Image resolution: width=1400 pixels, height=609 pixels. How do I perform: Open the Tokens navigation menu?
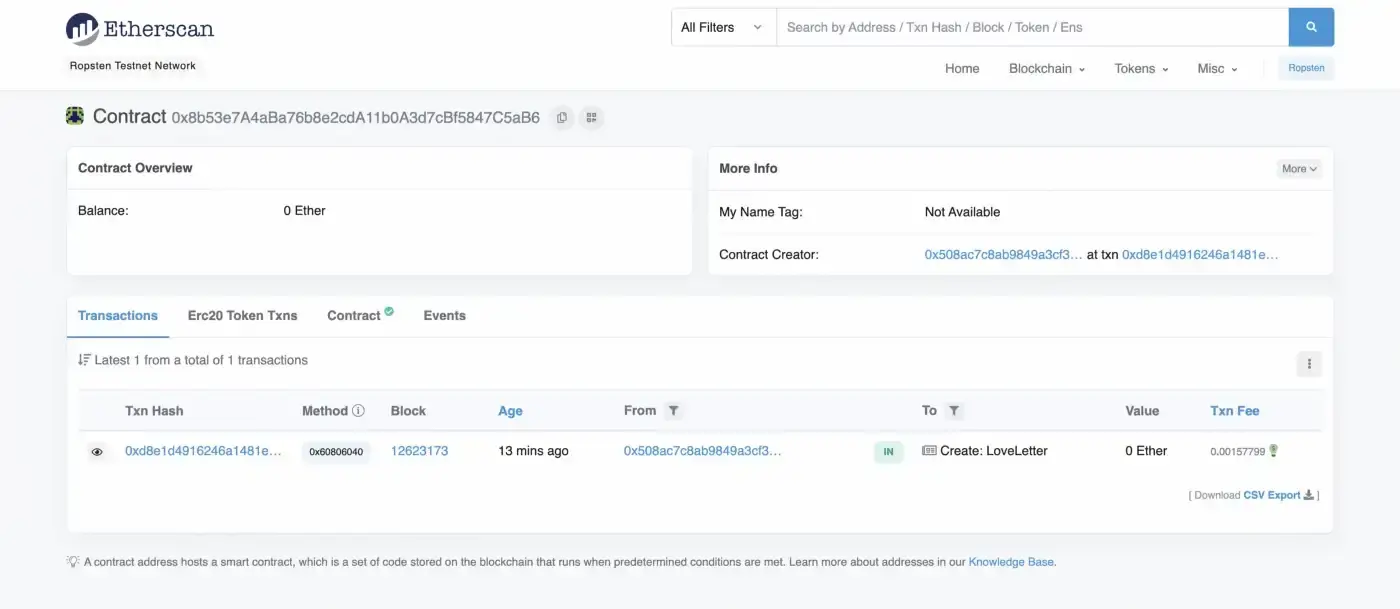[1141, 68]
